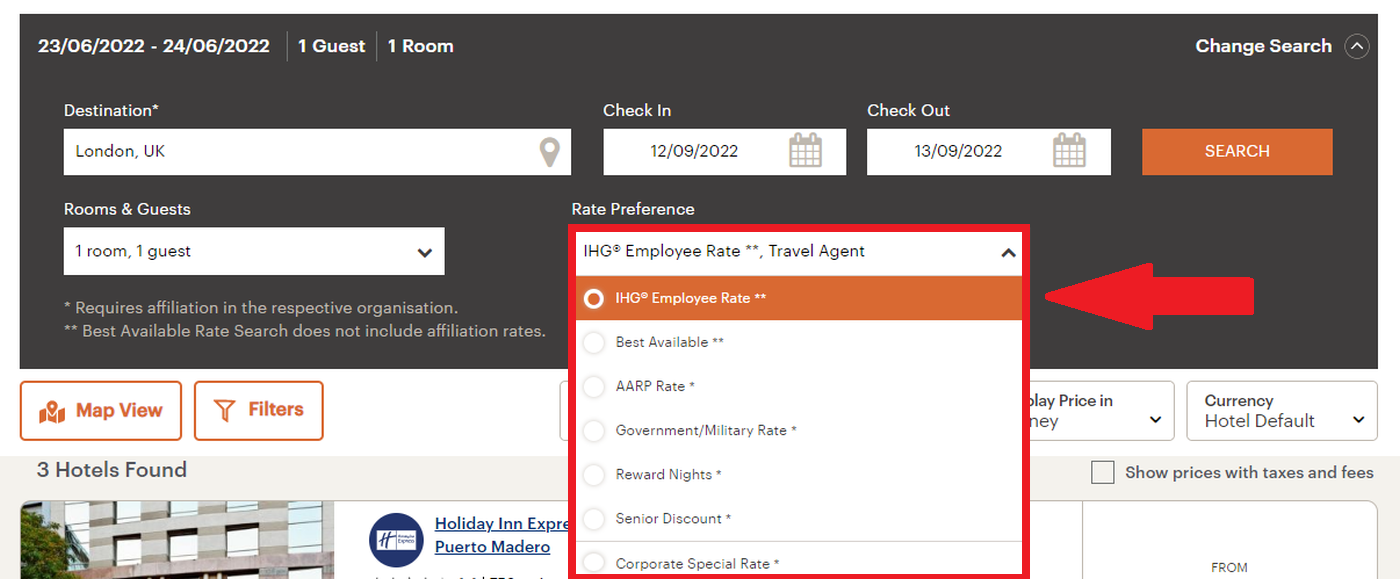Click the destination location pin icon
This screenshot has width=1400, height=579.
[x=549, y=152]
